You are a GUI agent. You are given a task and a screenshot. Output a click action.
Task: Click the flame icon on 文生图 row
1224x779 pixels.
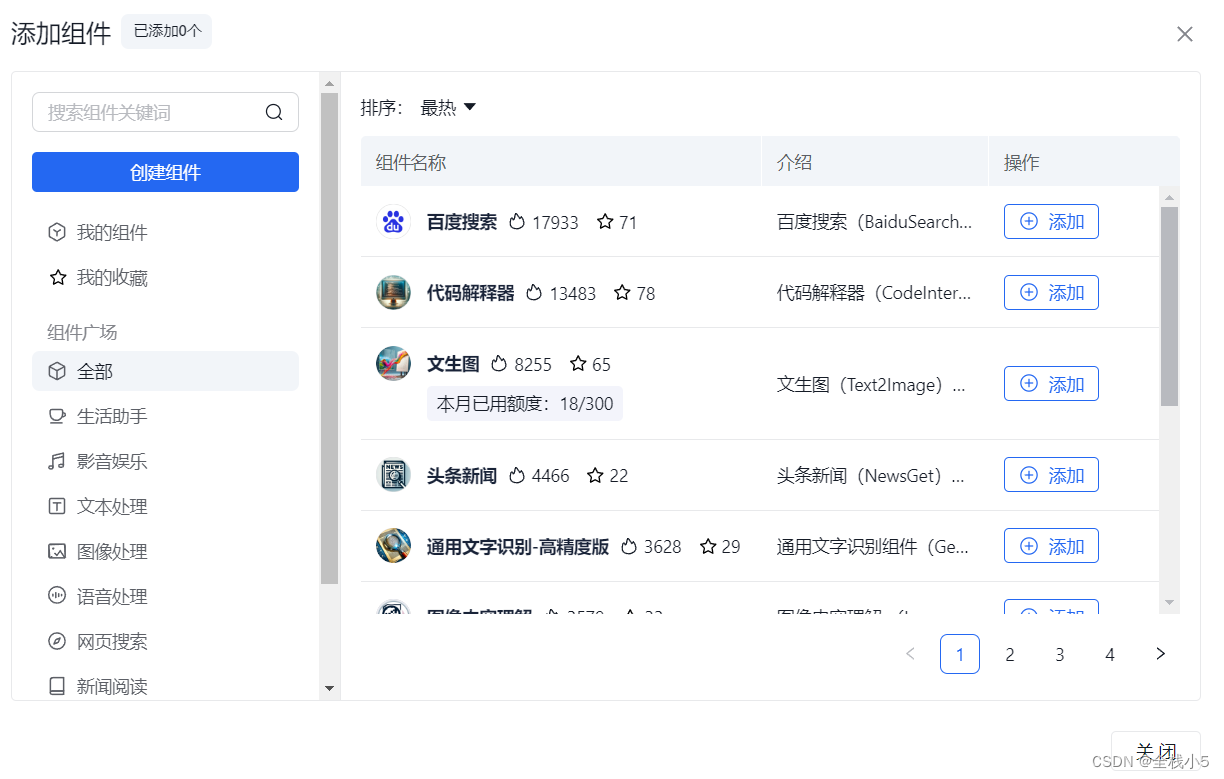coord(499,364)
